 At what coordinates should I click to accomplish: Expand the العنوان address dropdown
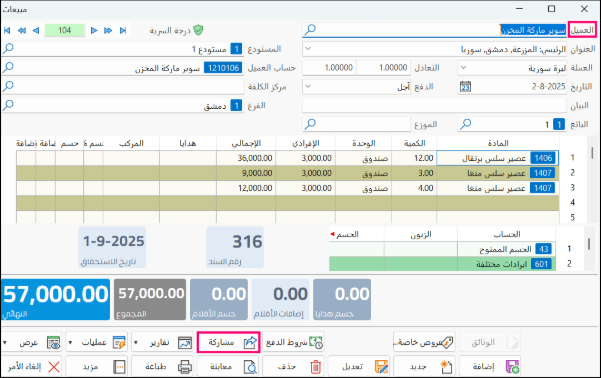point(308,49)
